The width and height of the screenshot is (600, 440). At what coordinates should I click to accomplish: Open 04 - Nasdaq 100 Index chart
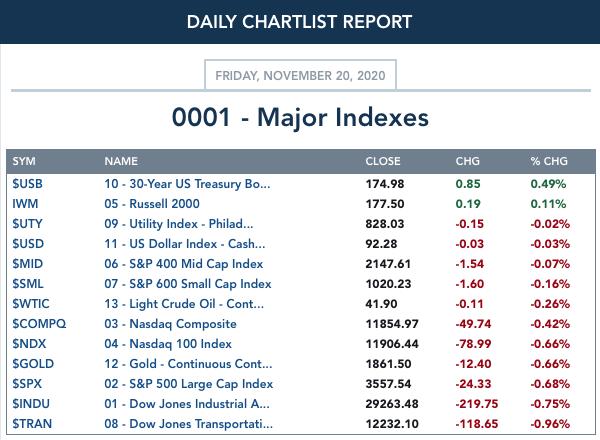click(x=168, y=344)
